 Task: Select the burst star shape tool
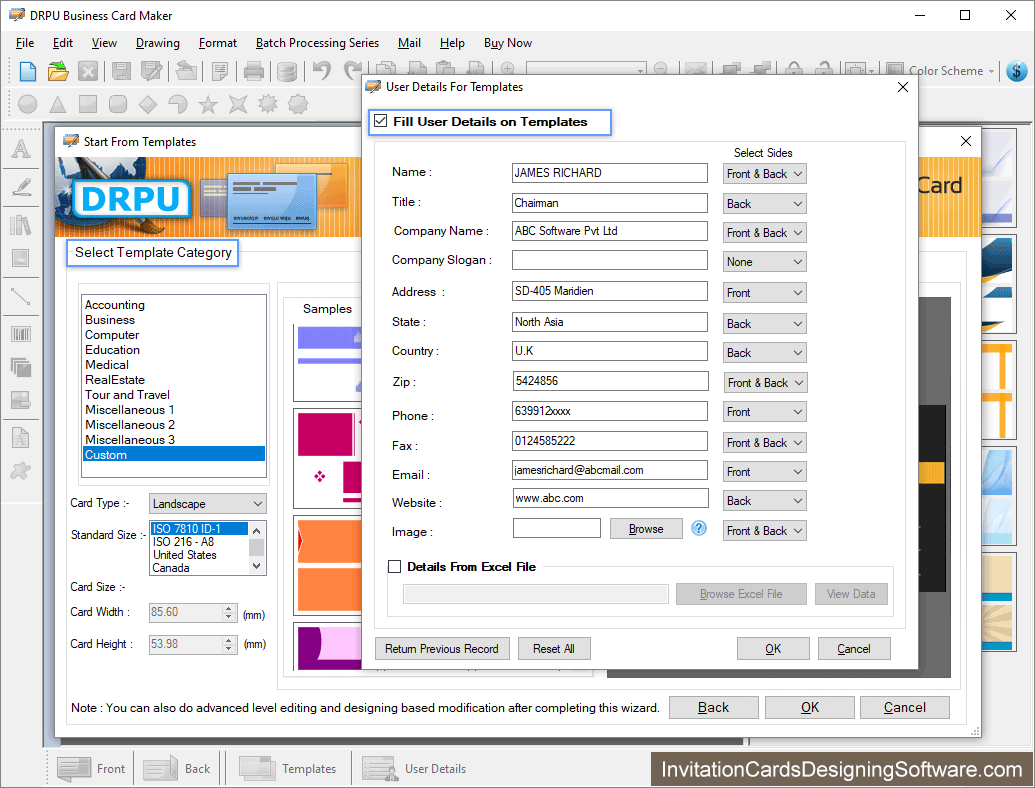tap(268, 104)
